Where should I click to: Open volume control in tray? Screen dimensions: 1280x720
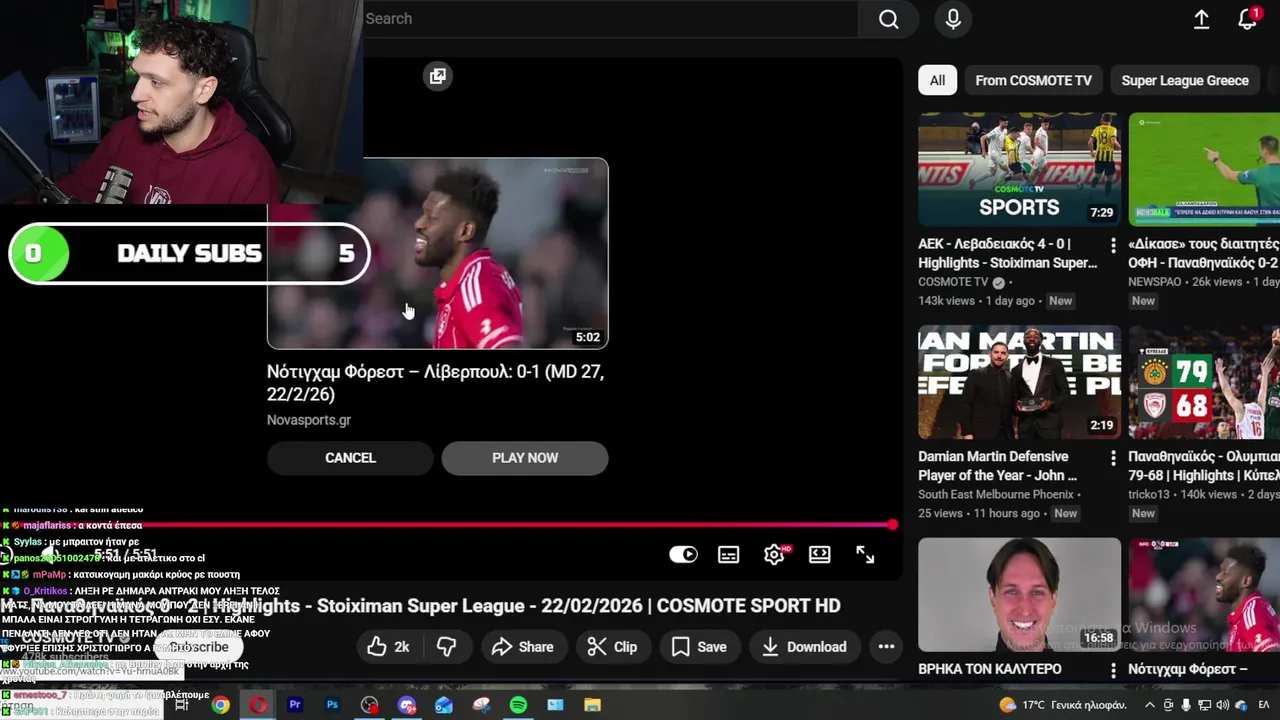point(1222,705)
